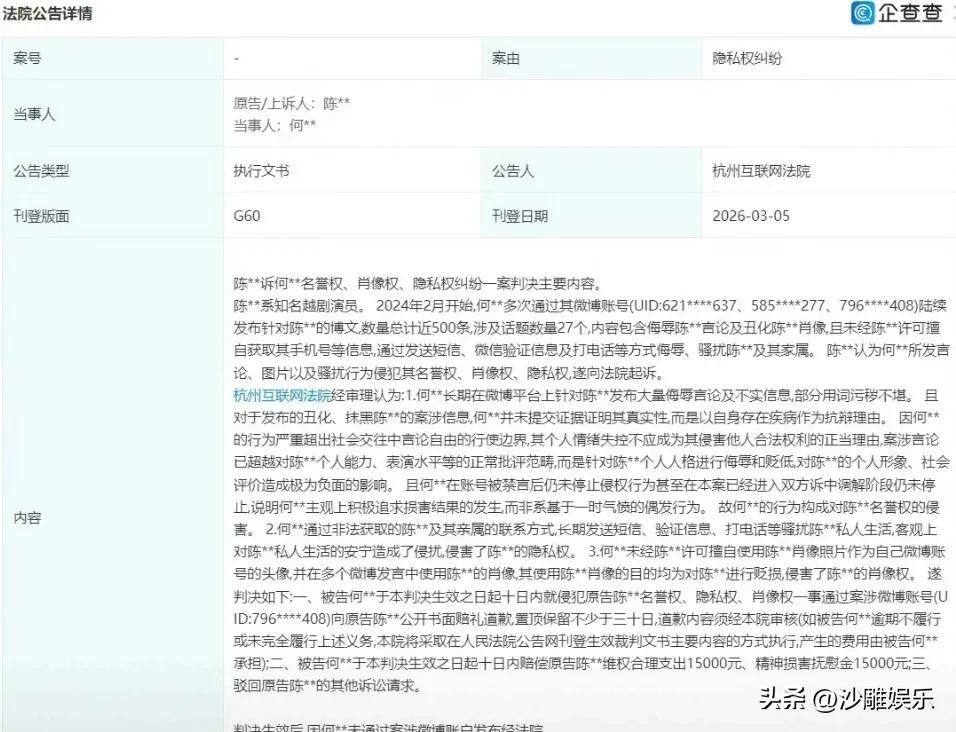This screenshot has height=732, width=956.
Task: Select the 执行文书 value
Action: 261,171
